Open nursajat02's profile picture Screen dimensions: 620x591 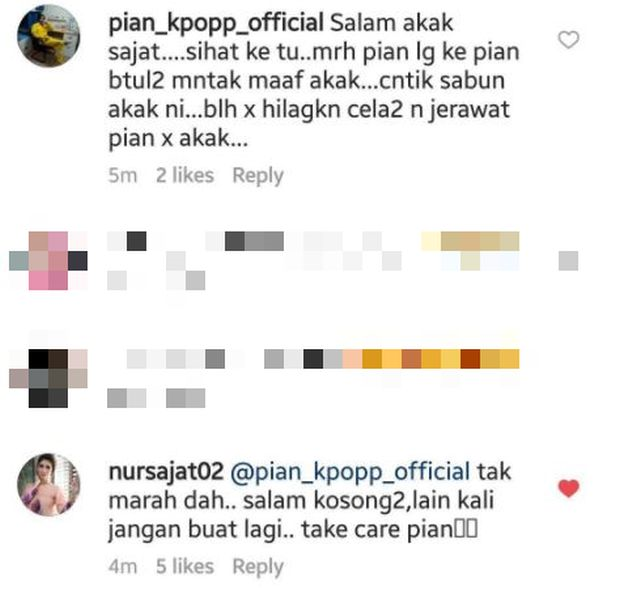pos(49,485)
